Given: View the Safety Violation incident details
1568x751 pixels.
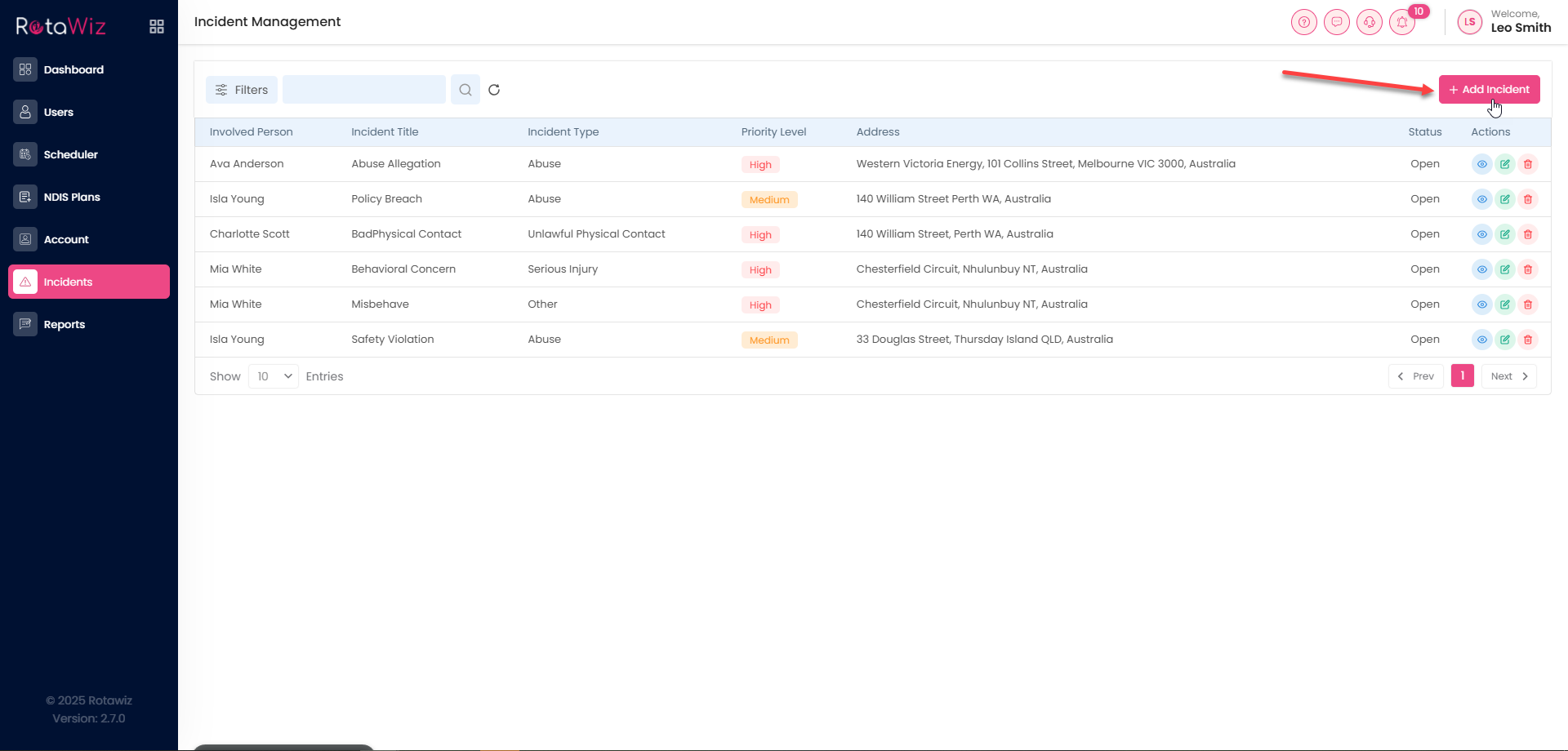Looking at the screenshot, I should [x=1481, y=340].
